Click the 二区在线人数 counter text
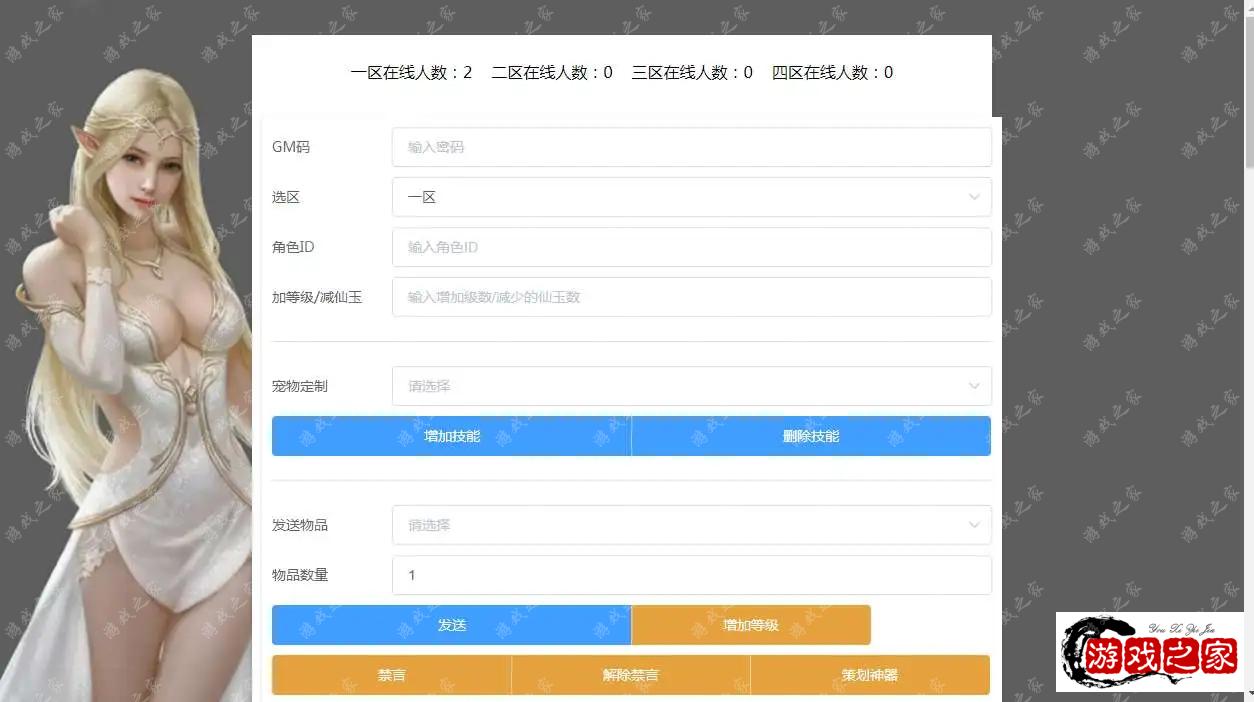 (x=552, y=73)
